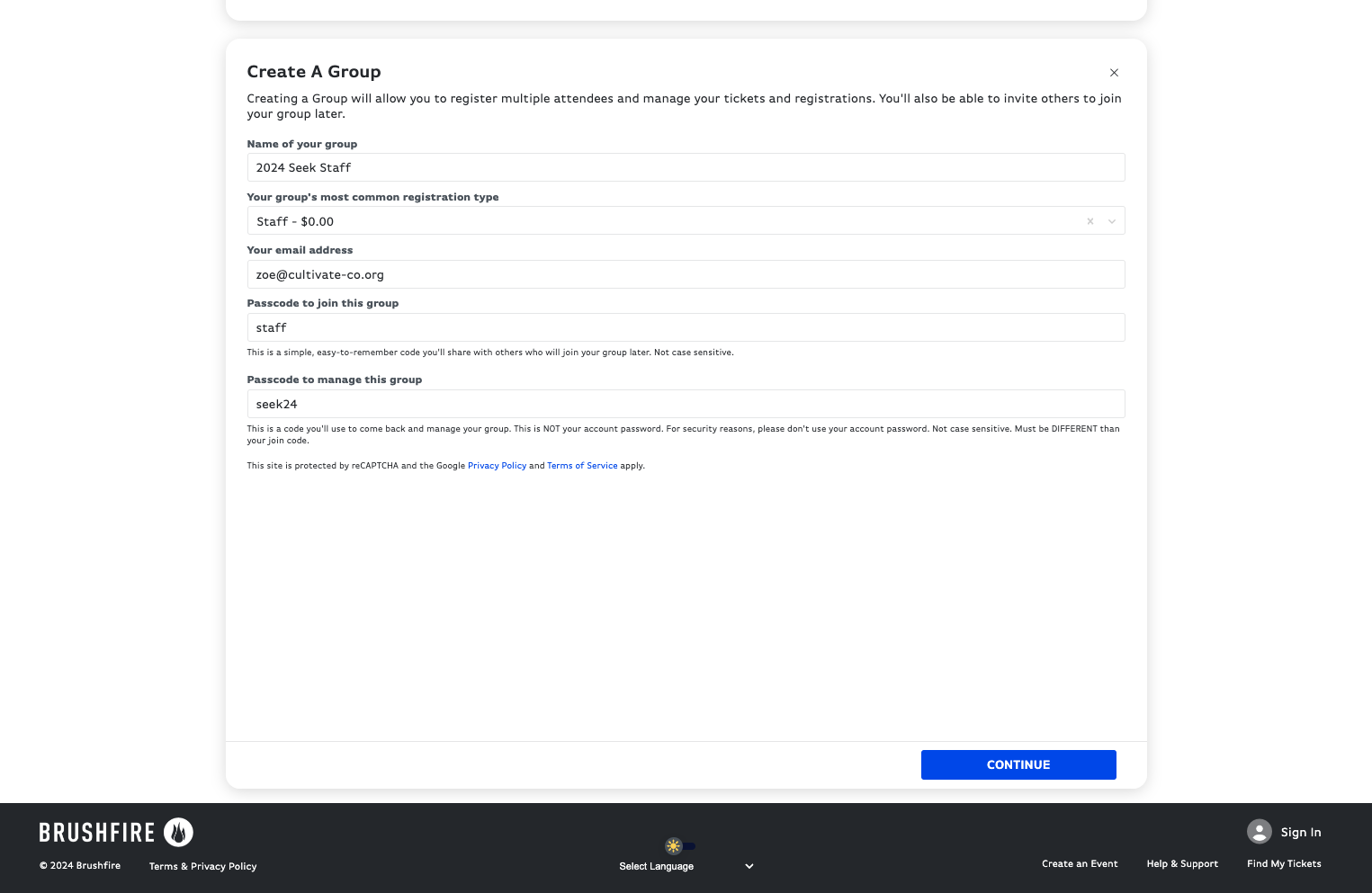Click the Select Language chevron arrow

(749, 866)
